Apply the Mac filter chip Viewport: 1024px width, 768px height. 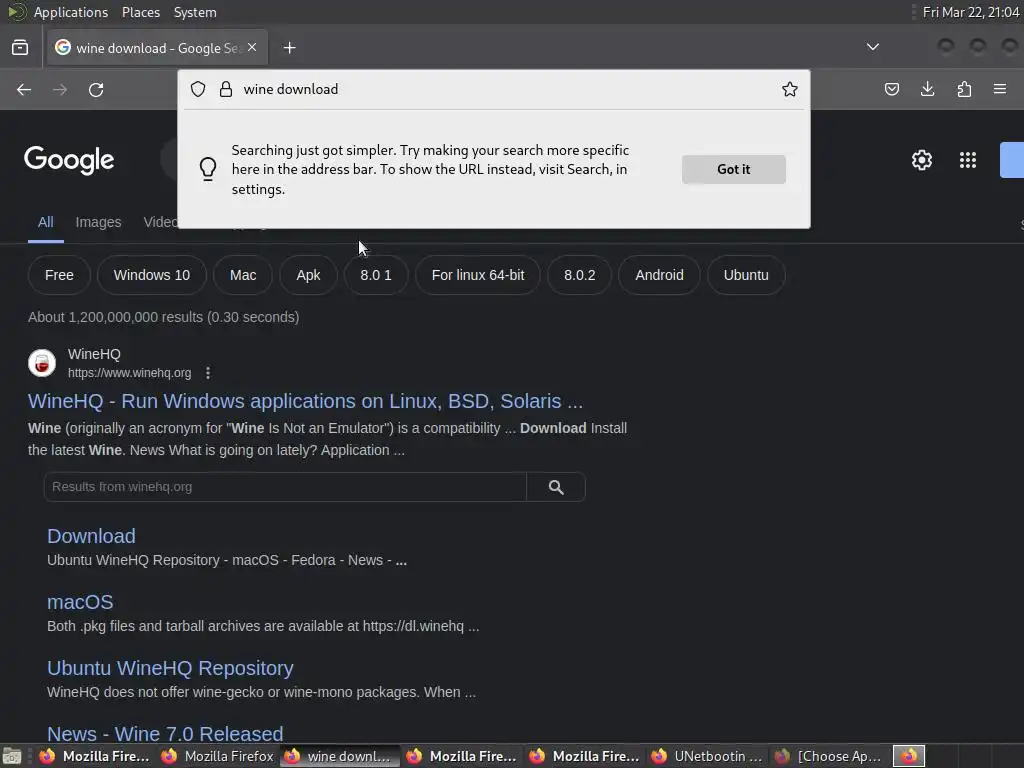tap(243, 275)
